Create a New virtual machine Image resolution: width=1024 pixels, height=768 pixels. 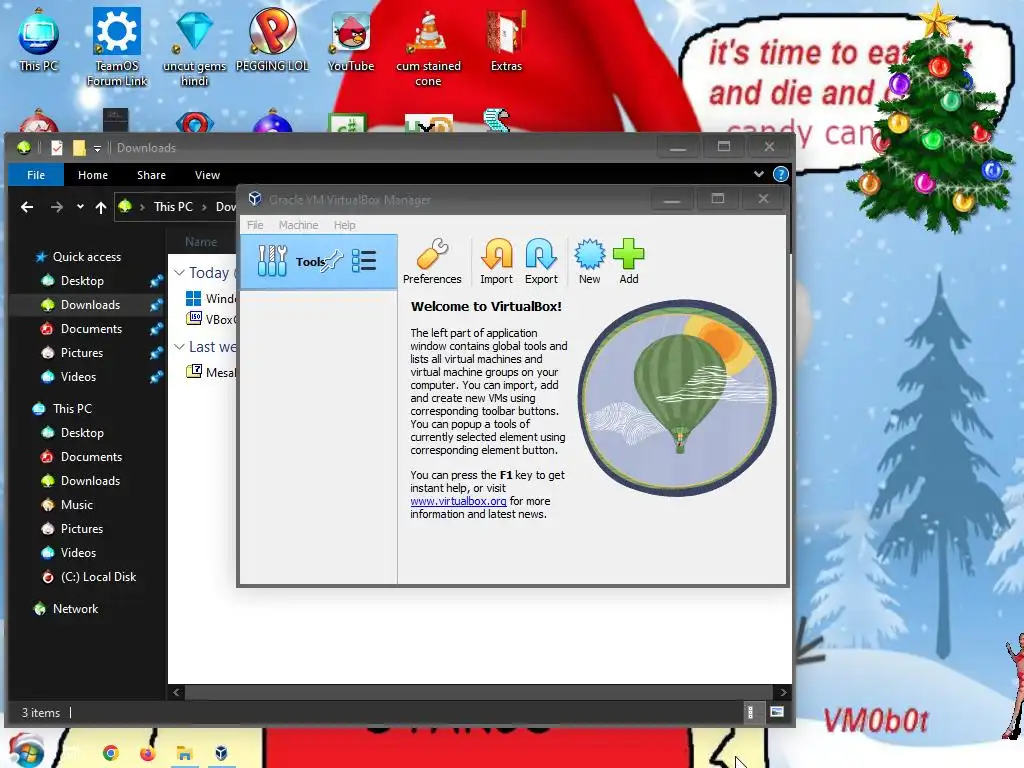589,261
